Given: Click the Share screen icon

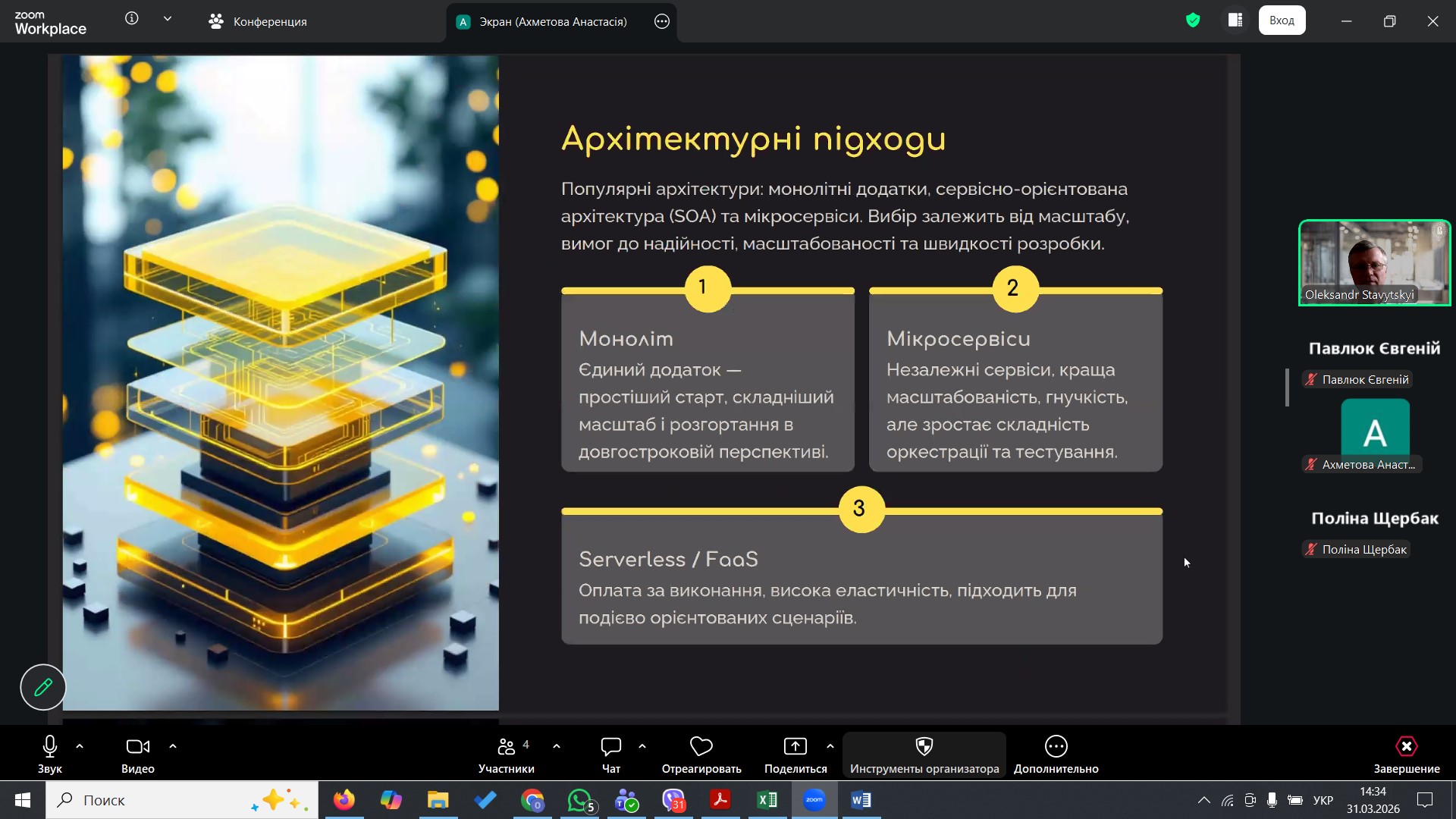Looking at the screenshot, I should pos(795,747).
